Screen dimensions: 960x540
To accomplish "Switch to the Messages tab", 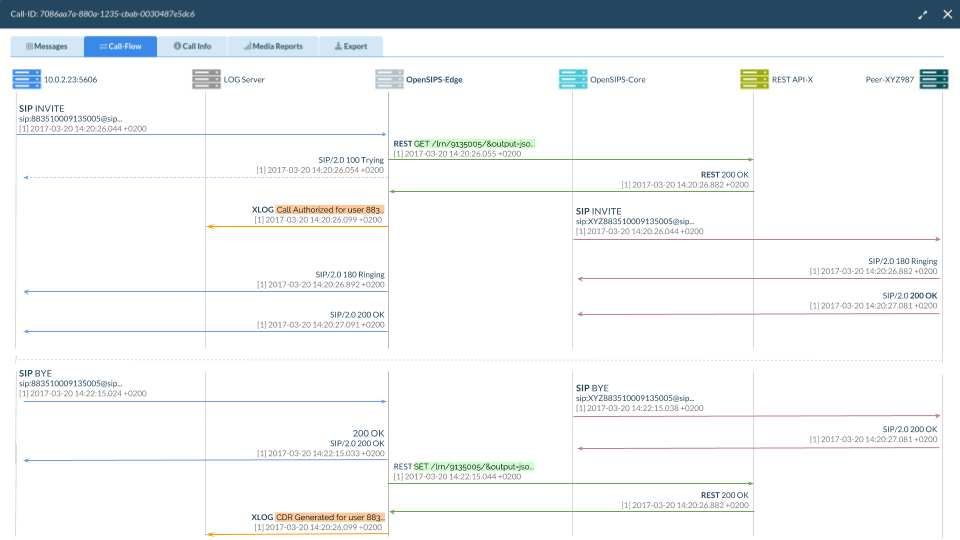I will pos(47,46).
